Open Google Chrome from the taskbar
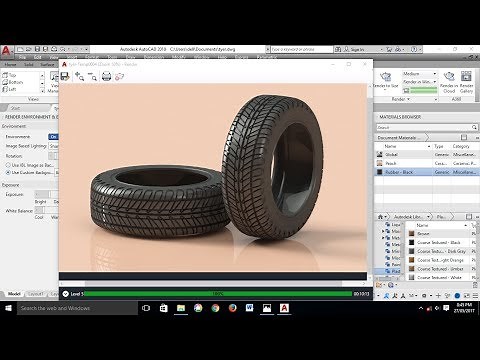The height and width of the screenshot is (360, 480). (x=216, y=308)
